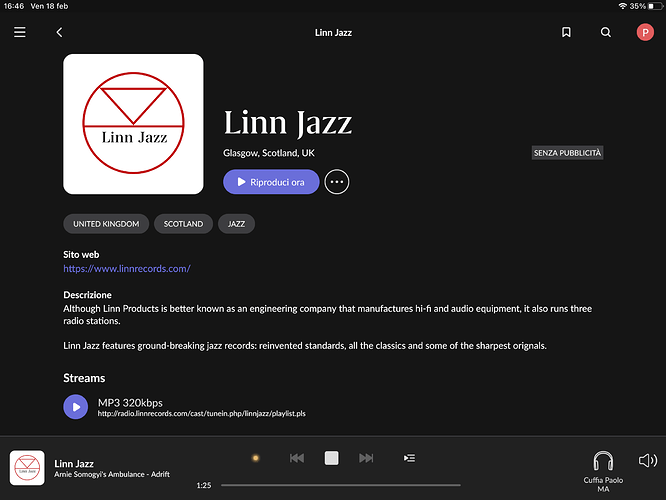Click the Descrizione heading
This screenshot has height=500, width=666.
click(x=87, y=295)
